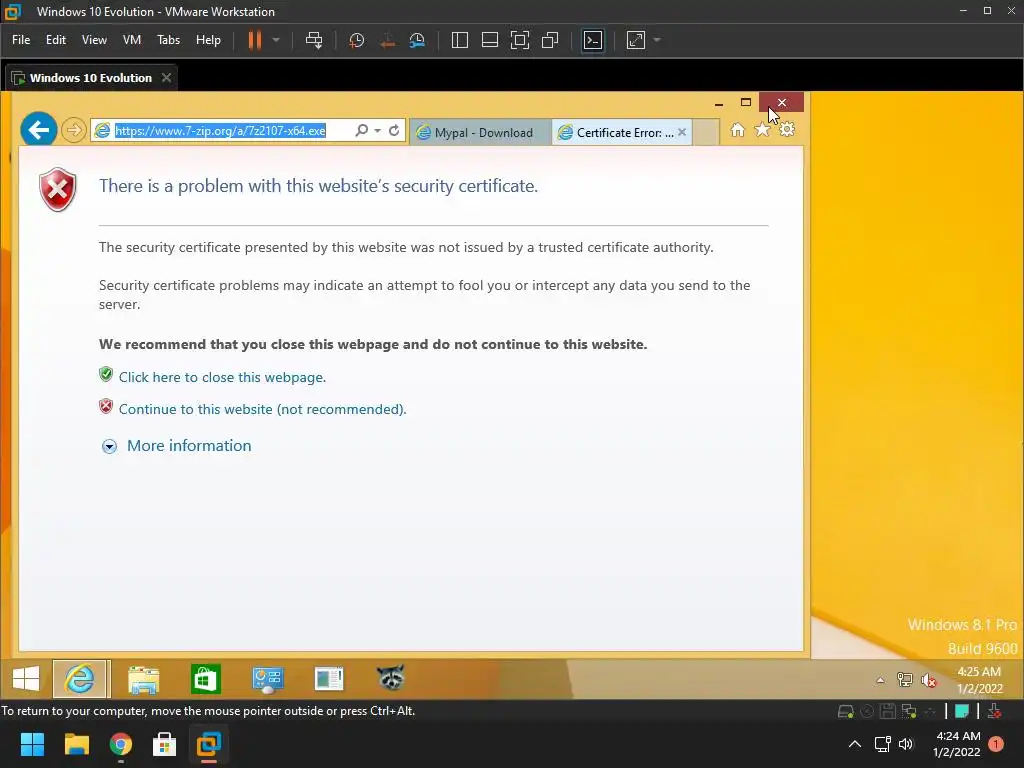This screenshot has height=768, width=1024.
Task: Open File Explorer on guest taskbar
Action: [x=144, y=679]
